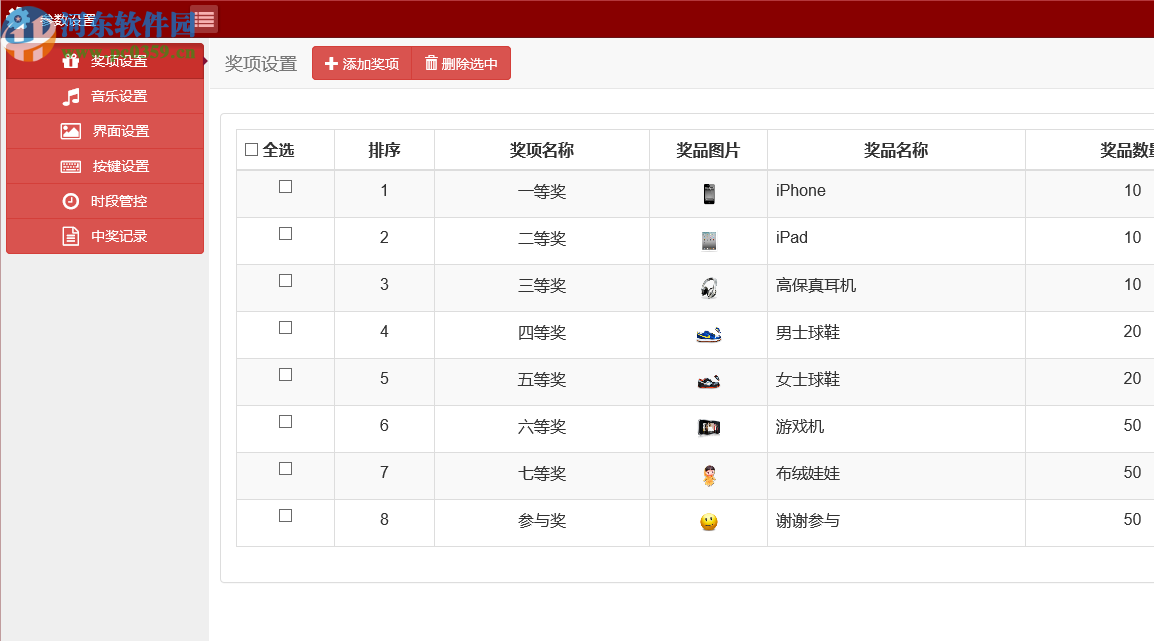Check the checkbox for the 参与奖 row
This screenshot has height=641, width=1154.
[x=285, y=514]
